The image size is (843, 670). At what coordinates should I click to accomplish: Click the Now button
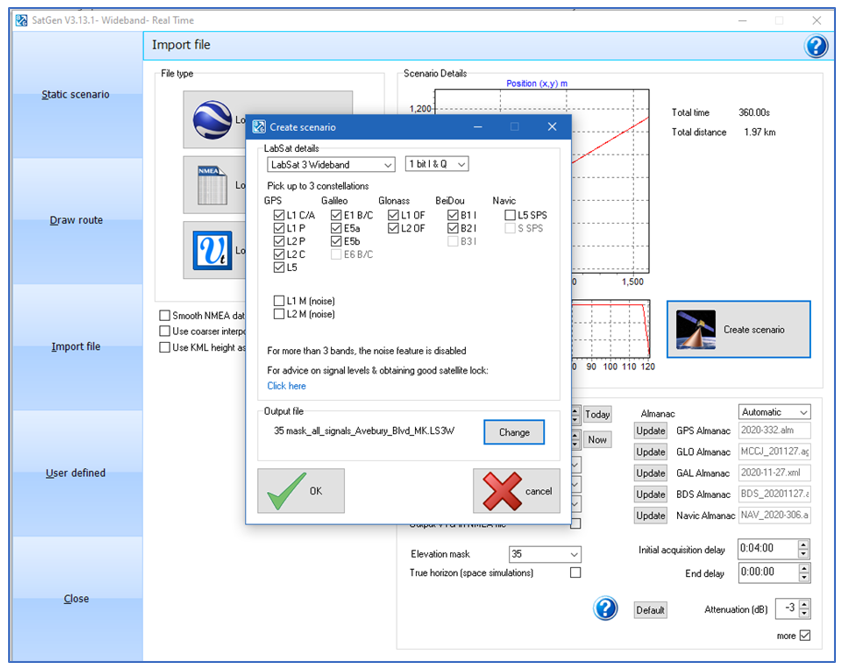point(597,440)
